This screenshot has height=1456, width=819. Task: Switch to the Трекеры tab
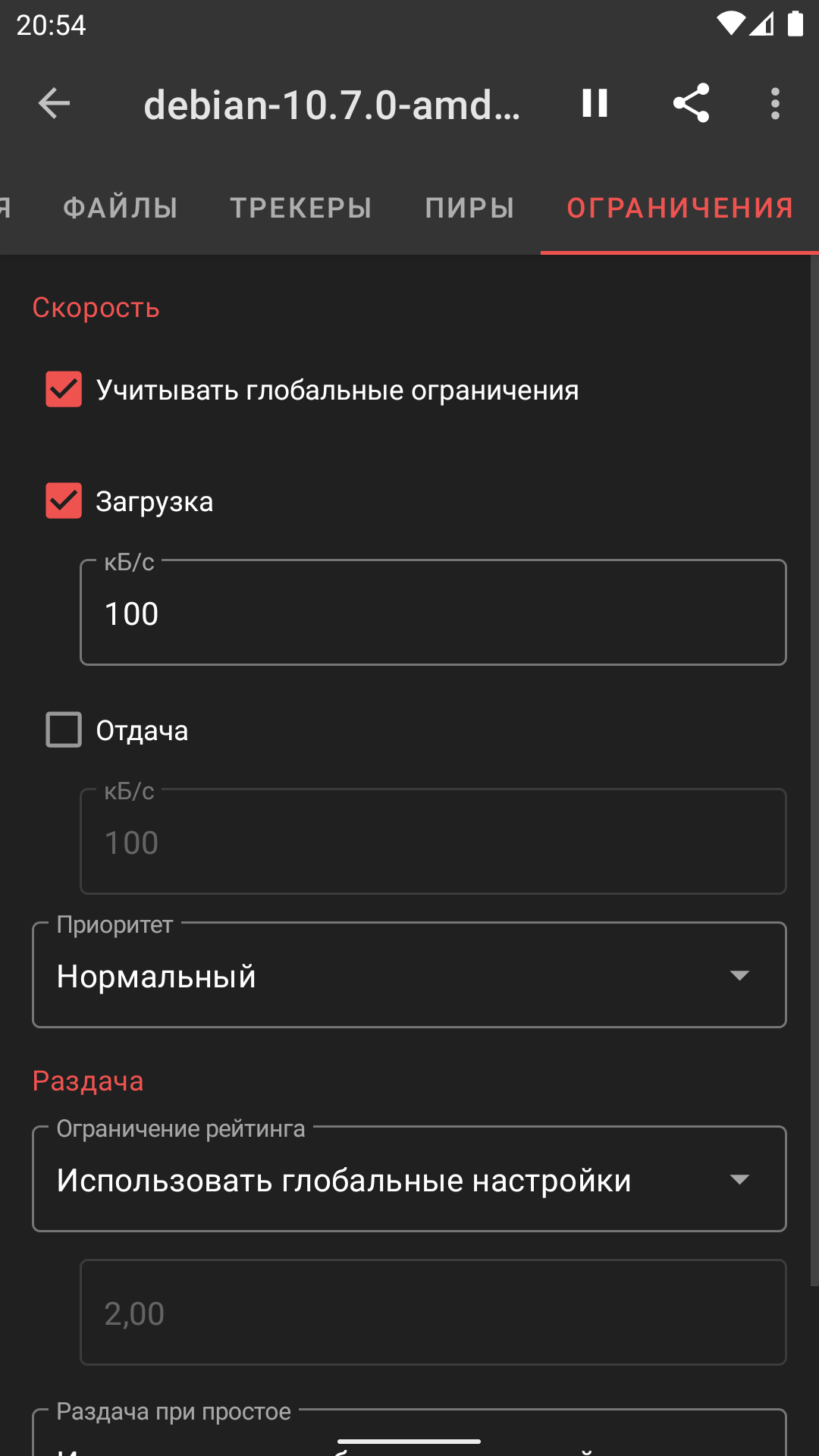click(301, 208)
